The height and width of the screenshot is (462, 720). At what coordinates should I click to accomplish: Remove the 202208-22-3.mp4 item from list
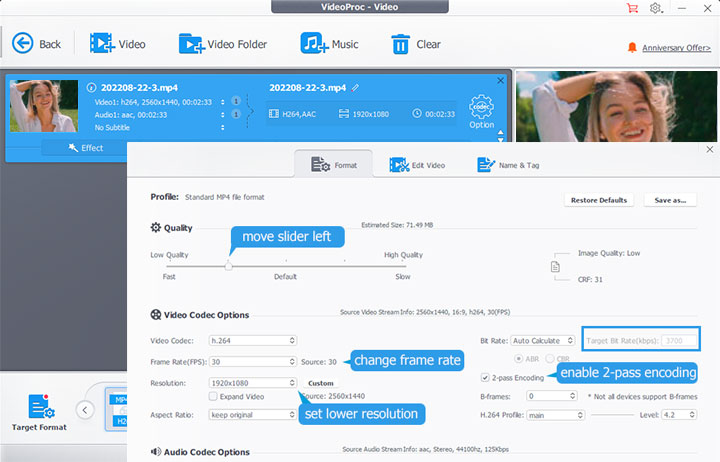coord(501,80)
